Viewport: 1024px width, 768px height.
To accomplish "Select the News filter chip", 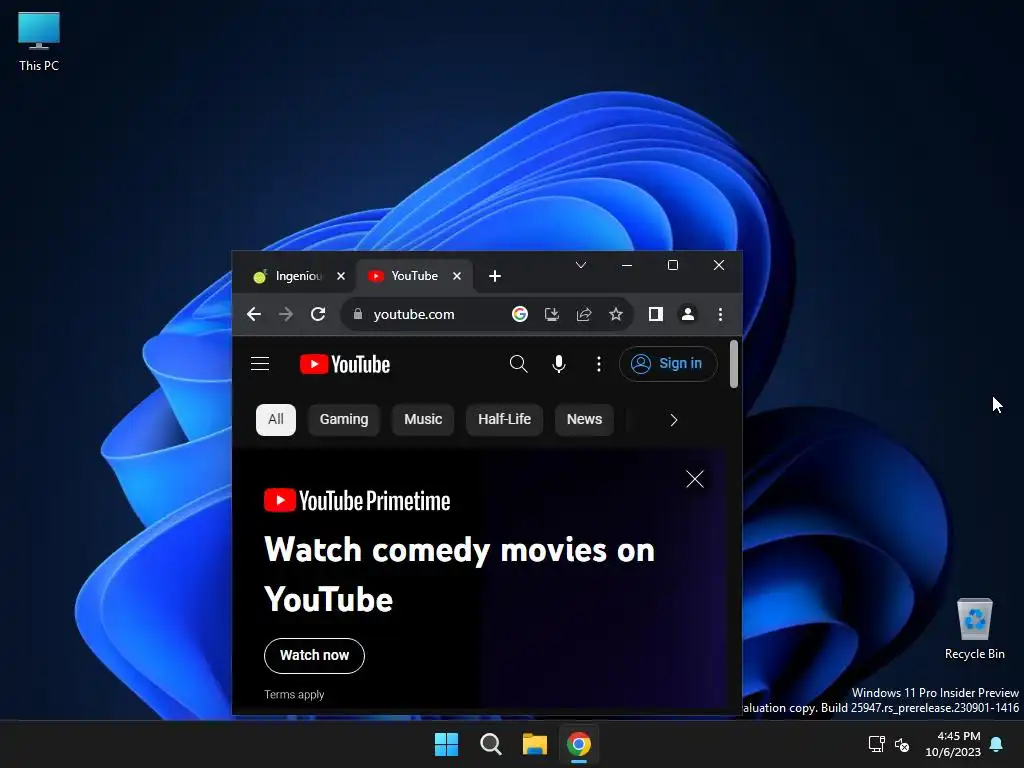I will [x=584, y=419].
